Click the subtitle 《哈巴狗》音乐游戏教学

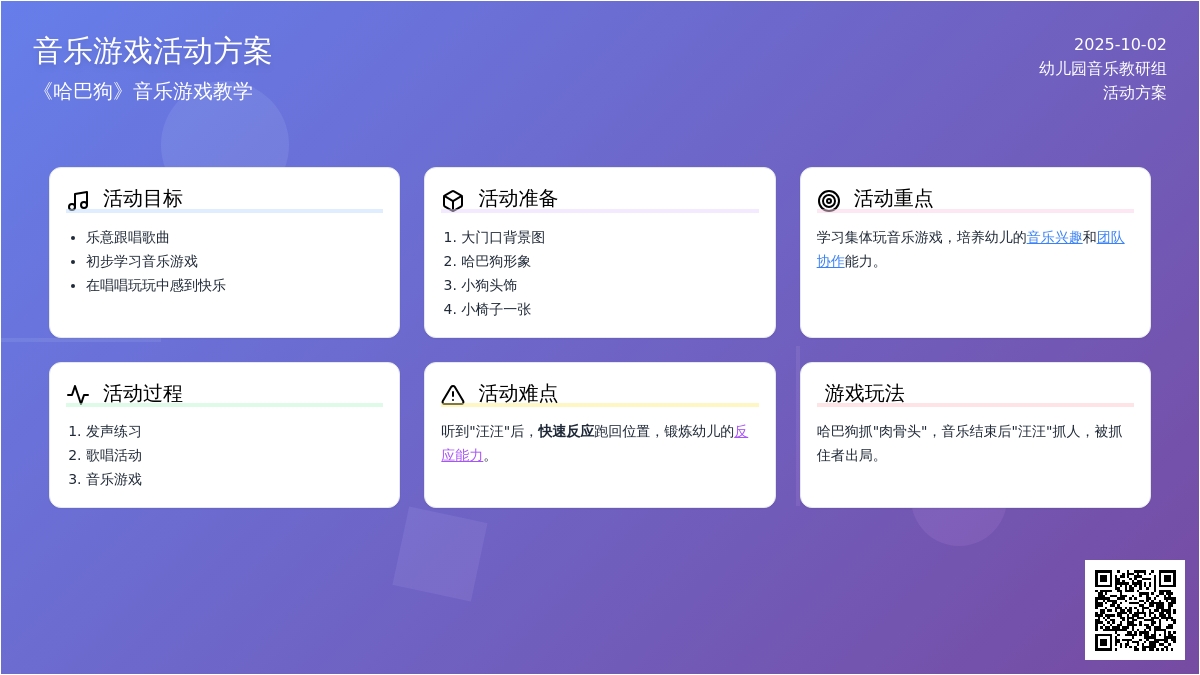[x=142, y=91]
